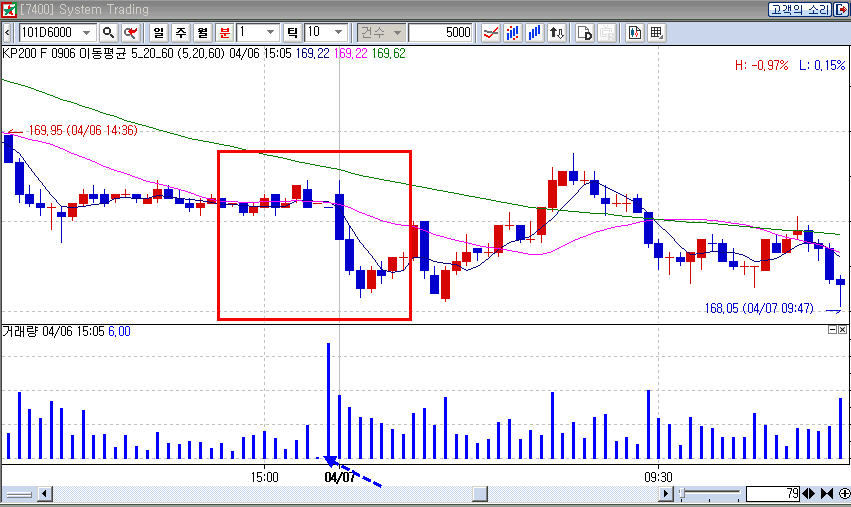Viewport: 851px width, 507px height.
Task: Click the exit icon beside 고객의 소리
Action: (x=840, y=9)
